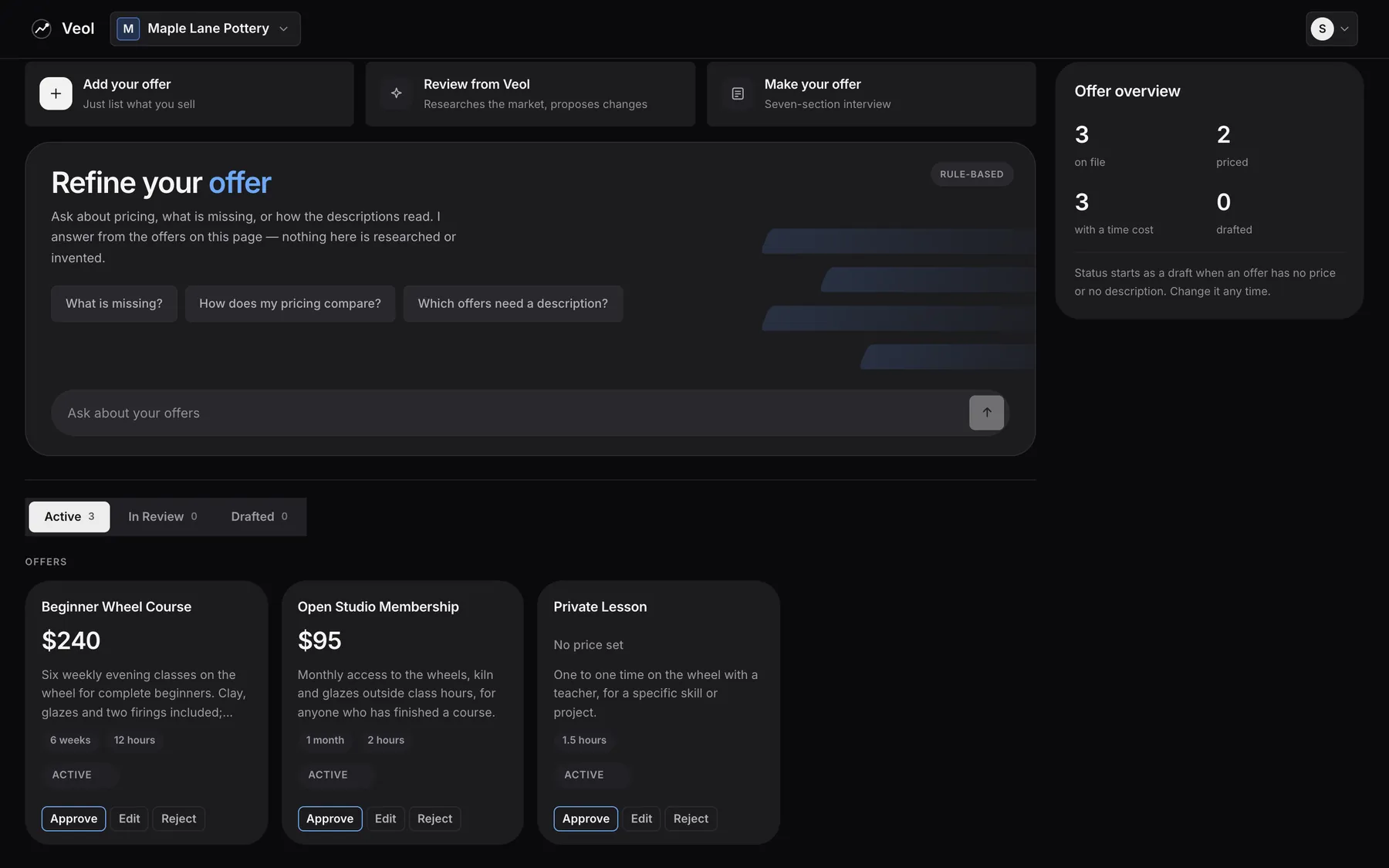This screenshot has width=1389, height=868.
Task: Choose 'How does my pricing compare?' prompt
Action: point(290,304)
